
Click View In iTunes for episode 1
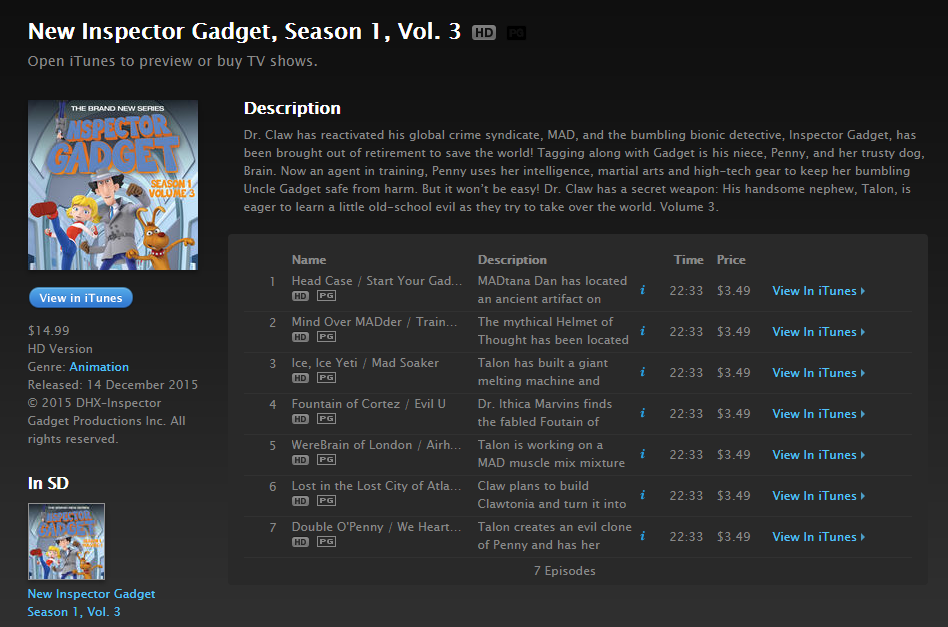pyautogui.click(x=819, y=291)
